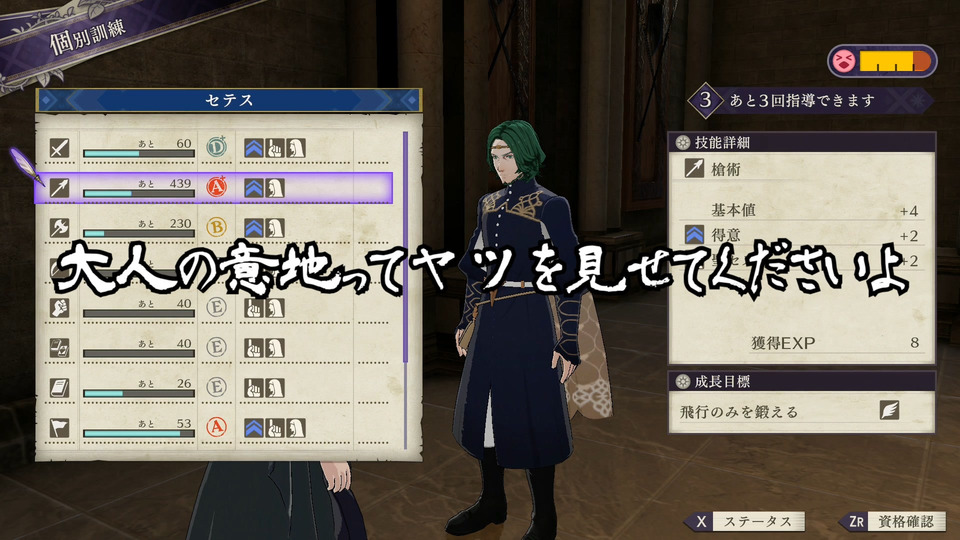Click the flying wing goal icon
The width and height of the screenshot is (960, 540).
click(x=889, y=410)
